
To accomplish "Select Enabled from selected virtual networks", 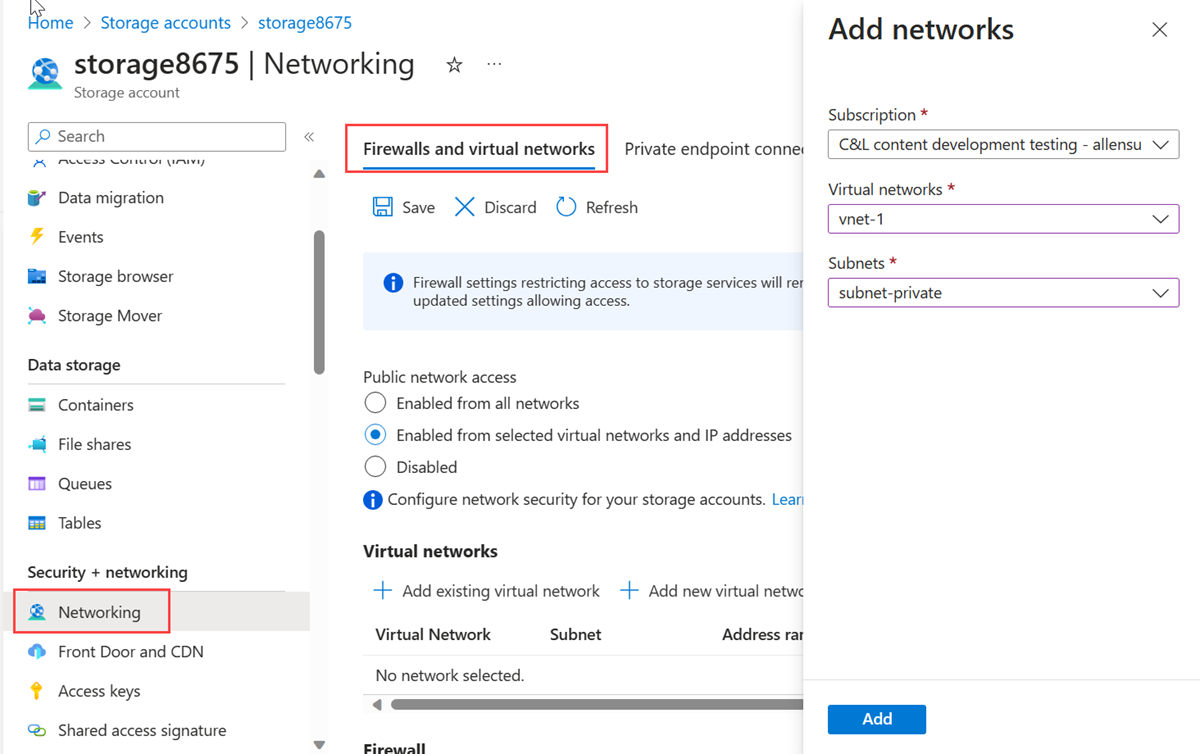I will pos(375,435).
